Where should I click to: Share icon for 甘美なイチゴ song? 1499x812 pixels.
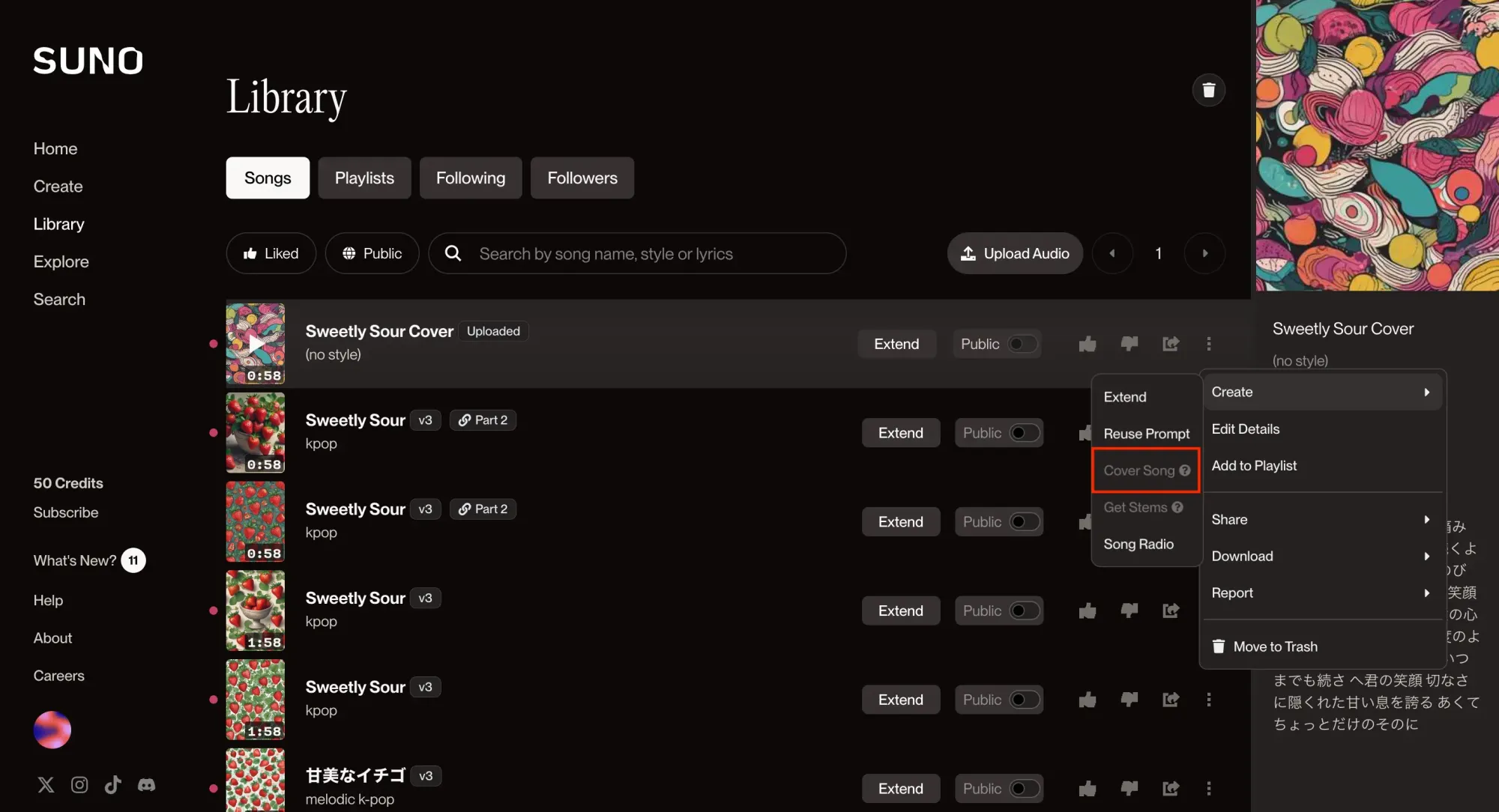[x=1170, y=788]
